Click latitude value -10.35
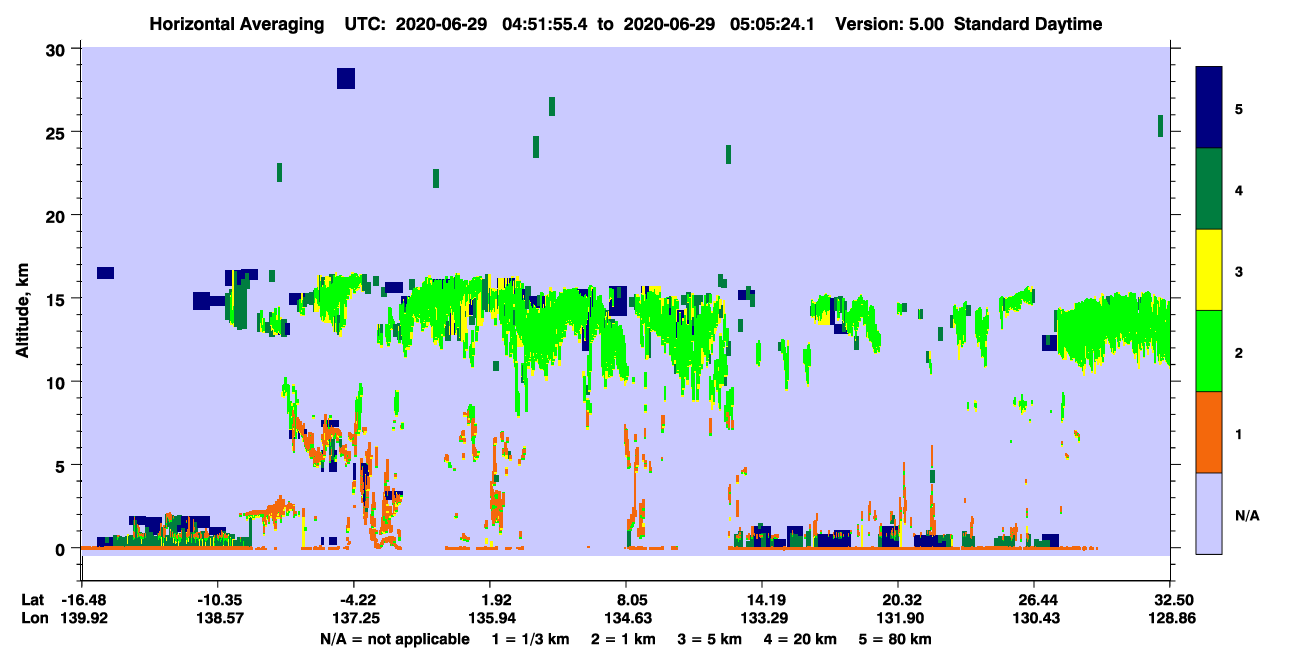1300x667 pixels. pyautogui.click(x=218, y=600)
